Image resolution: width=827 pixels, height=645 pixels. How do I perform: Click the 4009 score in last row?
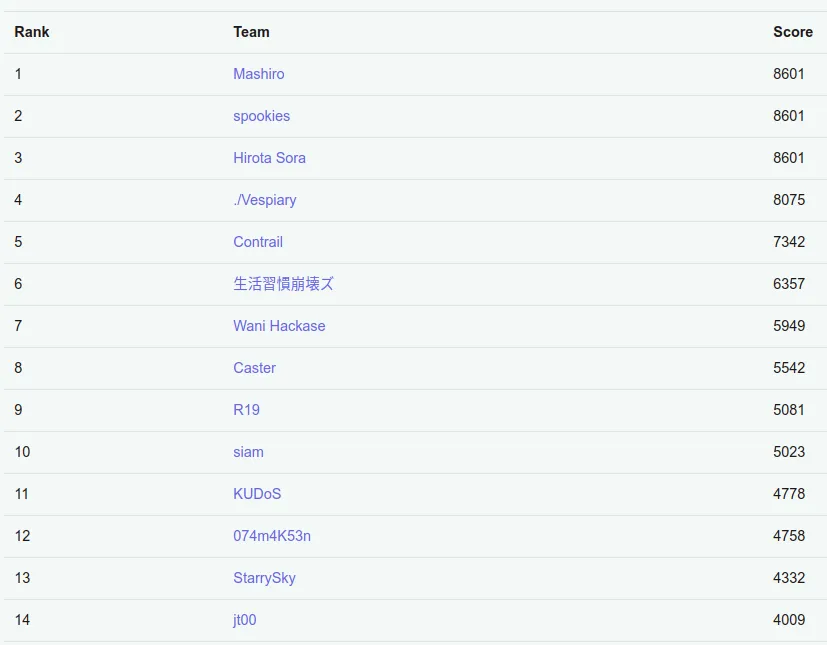pyautogui.click(x=788, y=620)
